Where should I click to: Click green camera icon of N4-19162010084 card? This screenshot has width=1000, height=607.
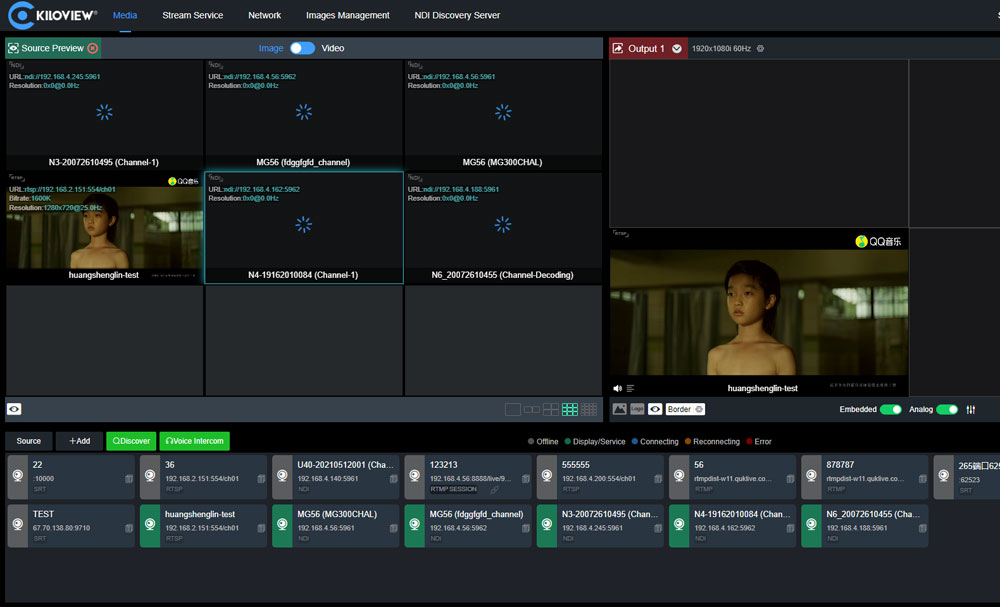[679, 525]
